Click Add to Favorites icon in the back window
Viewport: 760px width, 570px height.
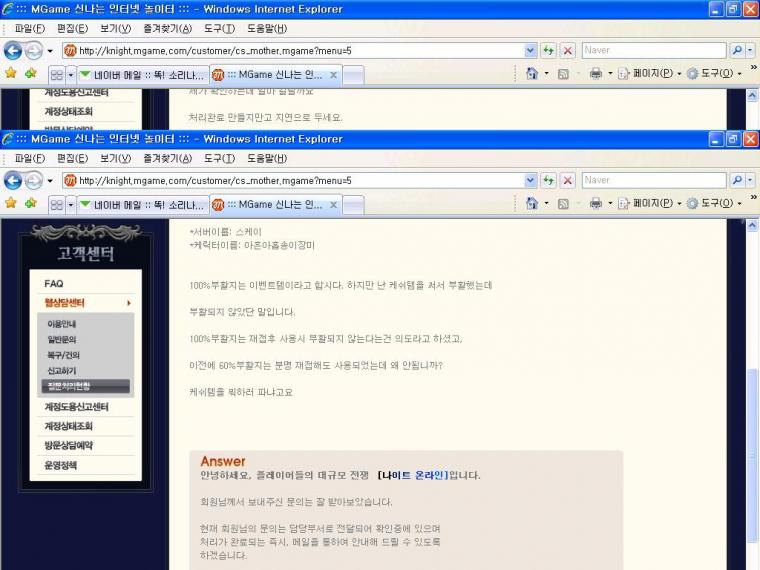tap(31, 73)
